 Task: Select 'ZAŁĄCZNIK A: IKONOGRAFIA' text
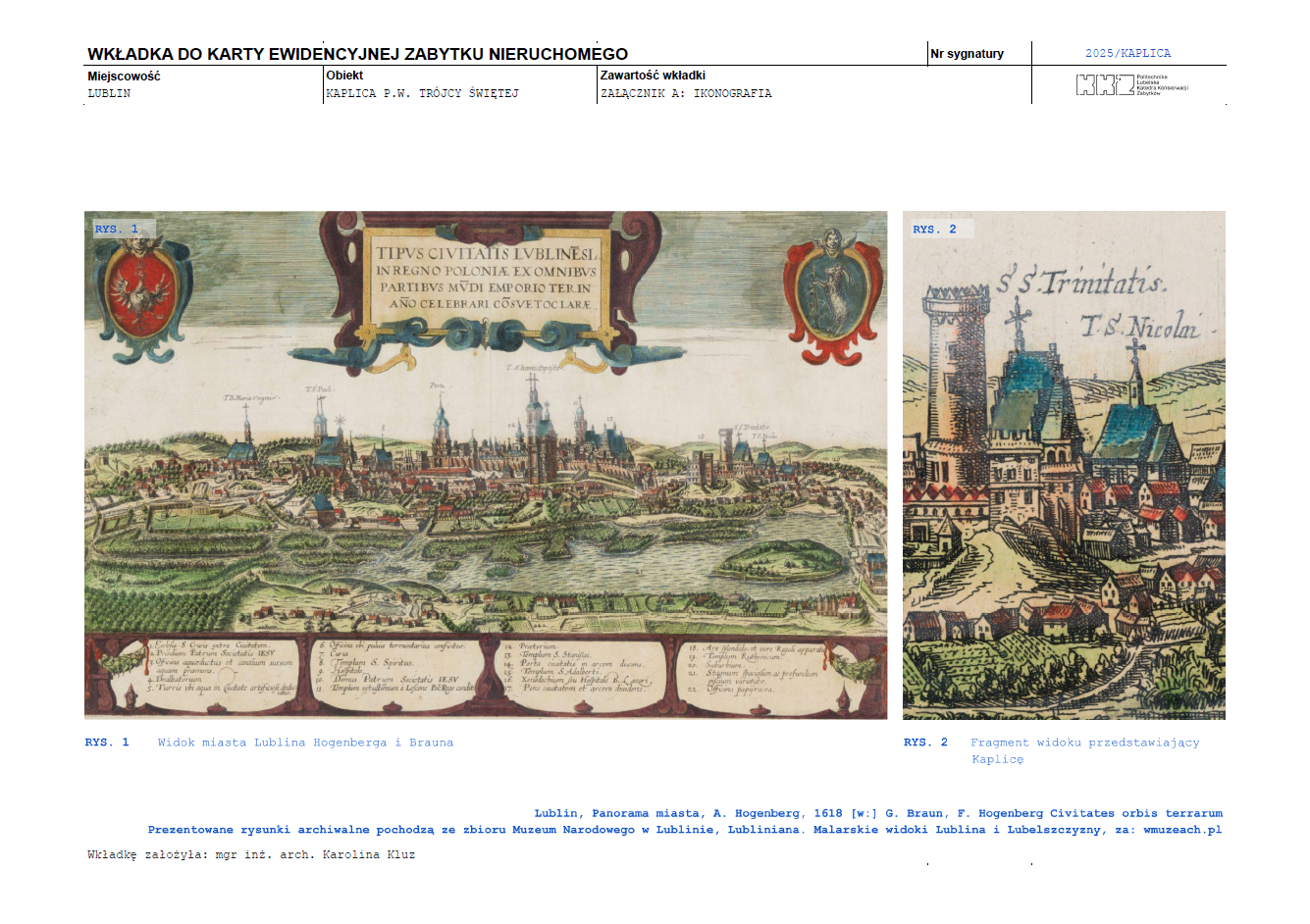686,93
